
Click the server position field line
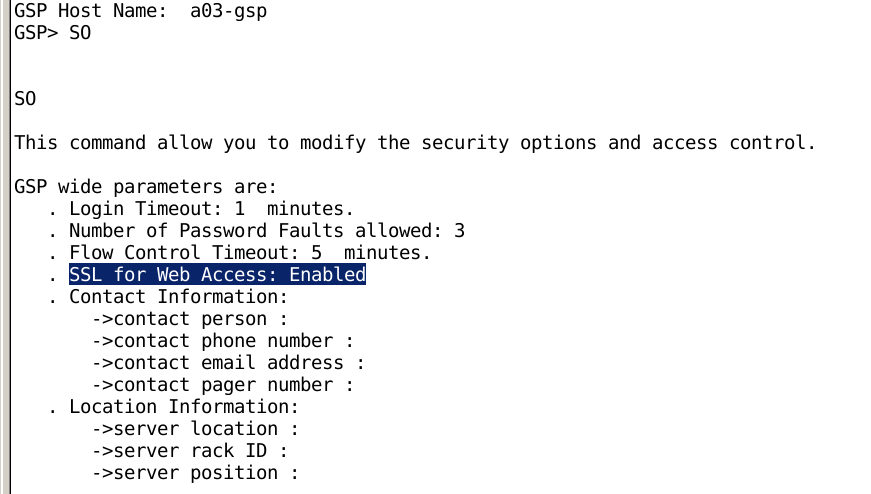tap(195, 473)
